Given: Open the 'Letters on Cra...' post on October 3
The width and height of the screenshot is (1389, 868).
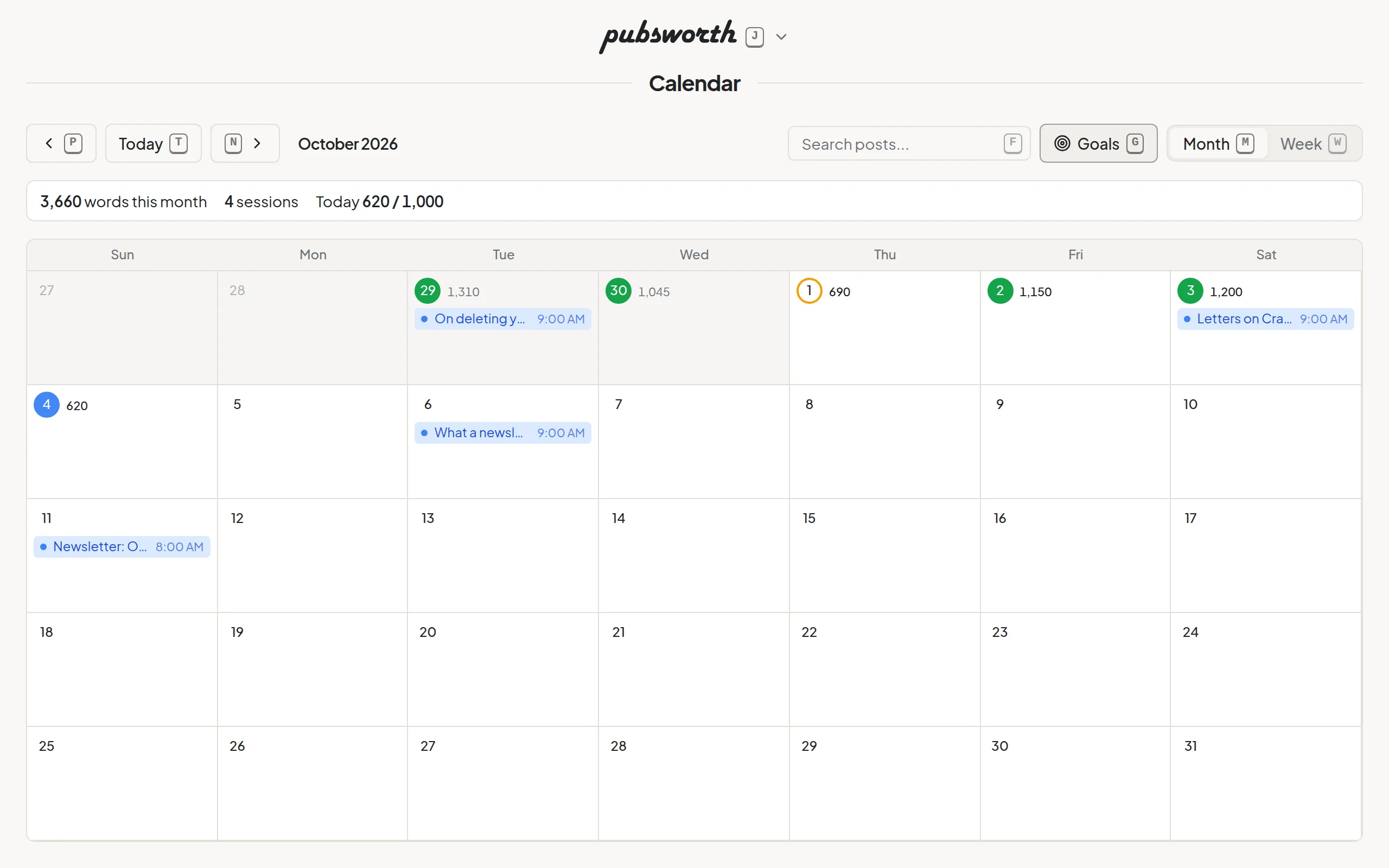Looking at the screenshot, I should coord(1265,319).
